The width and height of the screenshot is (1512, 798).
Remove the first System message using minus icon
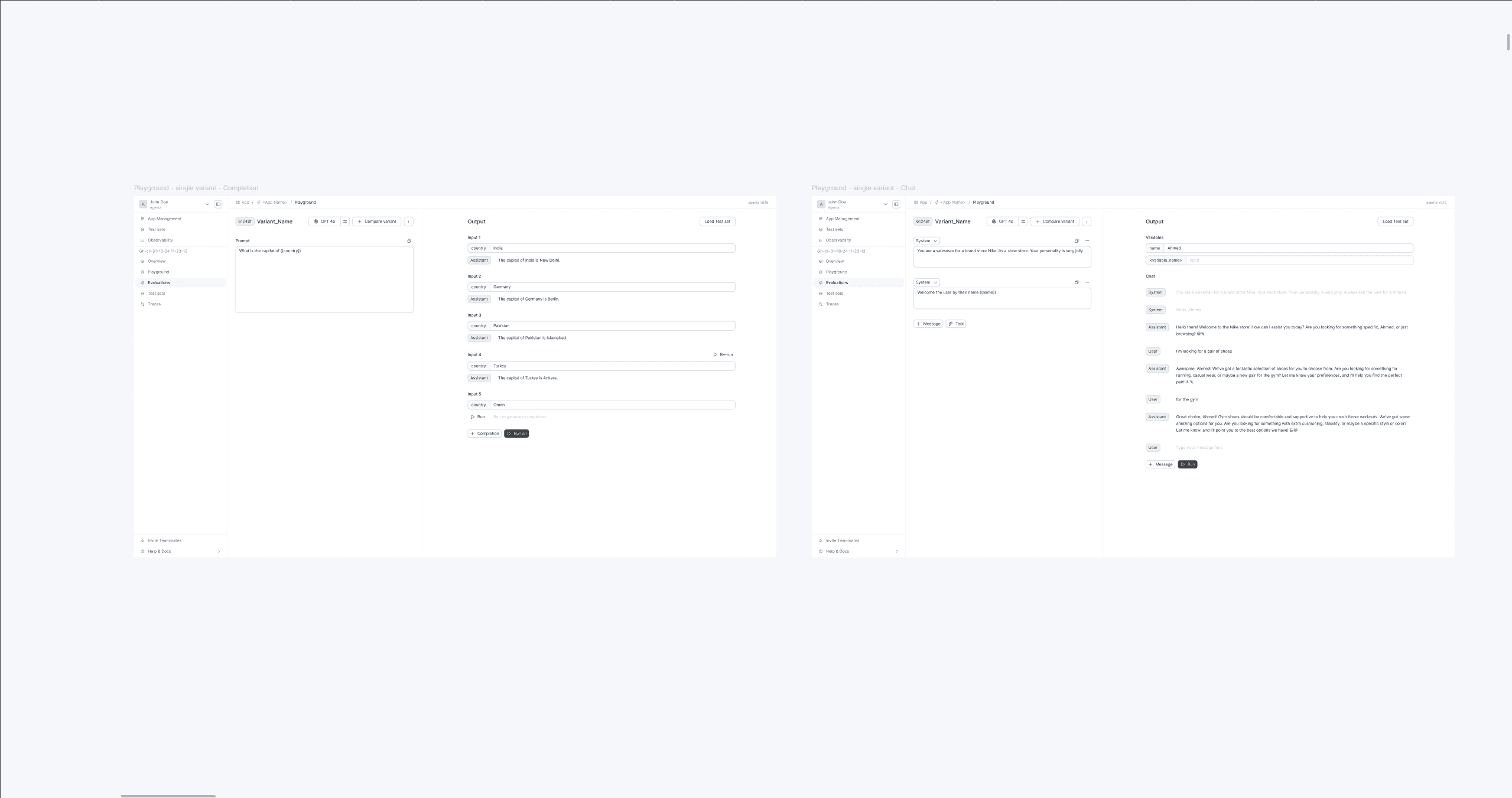[1087, 241]
